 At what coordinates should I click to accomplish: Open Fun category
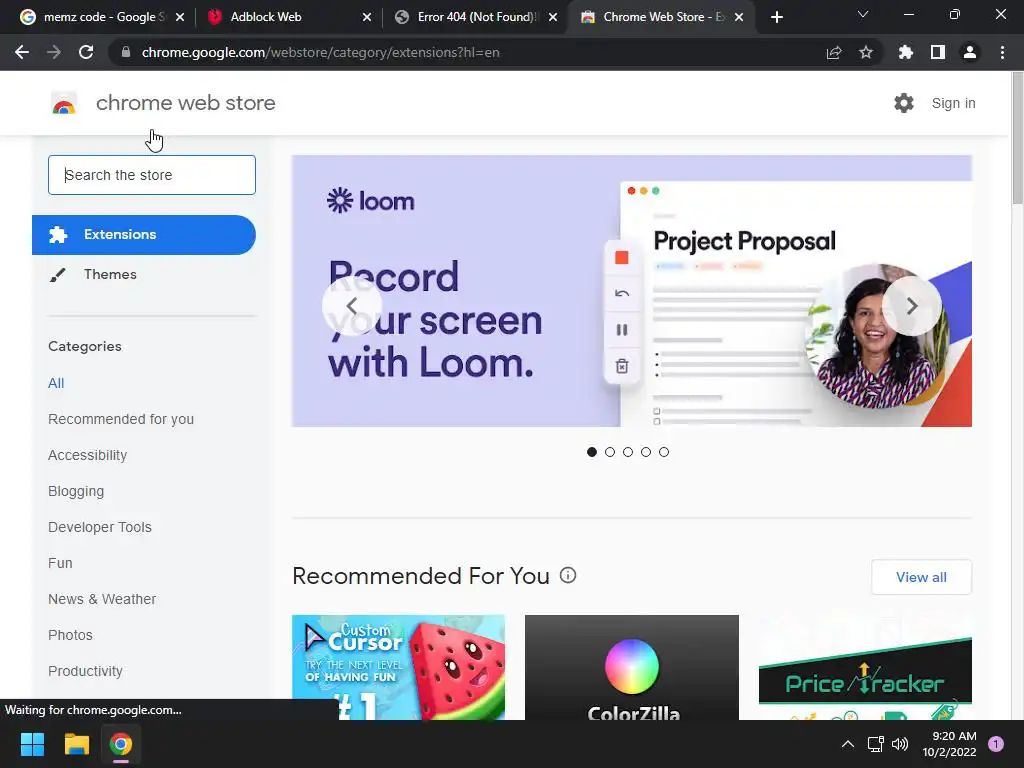click(60, 563)
